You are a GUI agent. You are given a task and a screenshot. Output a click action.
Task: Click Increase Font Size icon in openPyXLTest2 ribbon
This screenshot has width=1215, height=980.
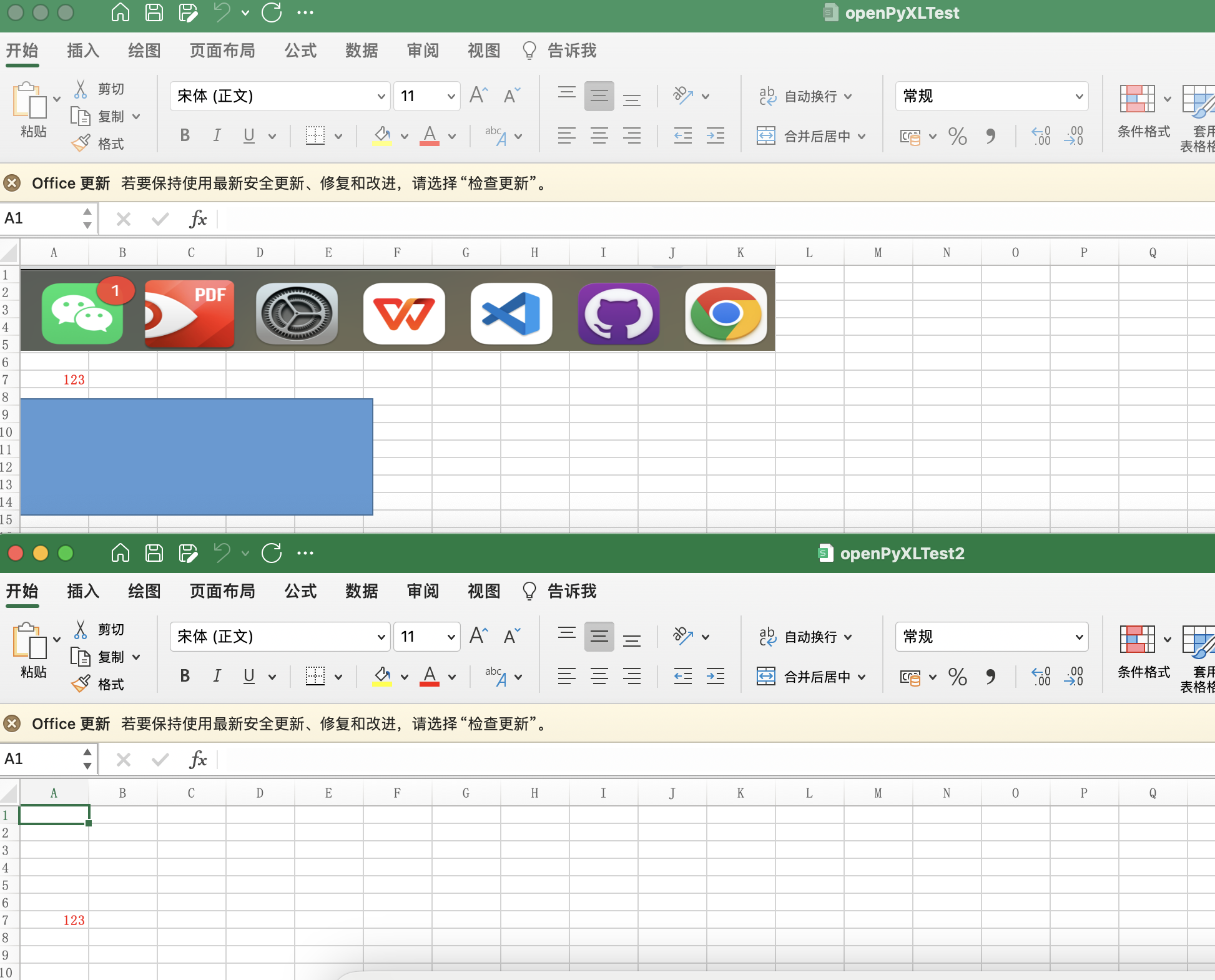pos(478,636)
